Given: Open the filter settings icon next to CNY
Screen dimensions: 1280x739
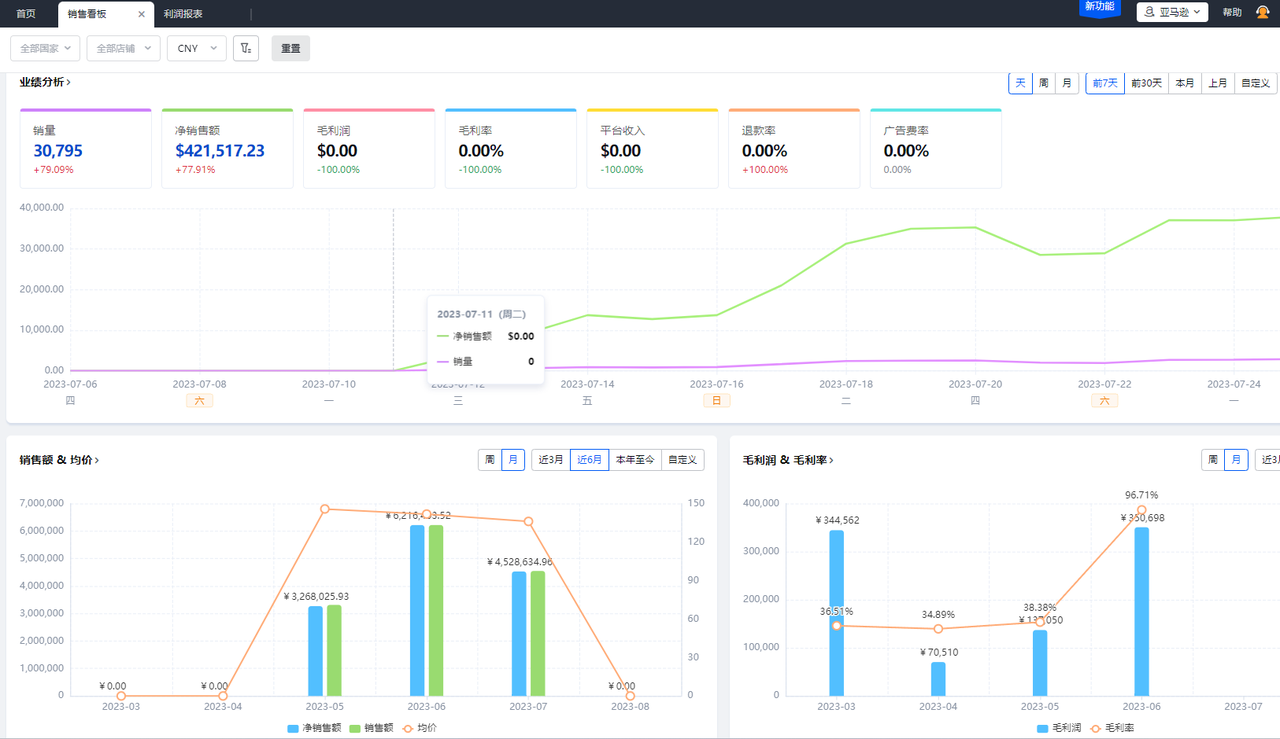Looking at the screenshot, I should (x=246, y=48).
